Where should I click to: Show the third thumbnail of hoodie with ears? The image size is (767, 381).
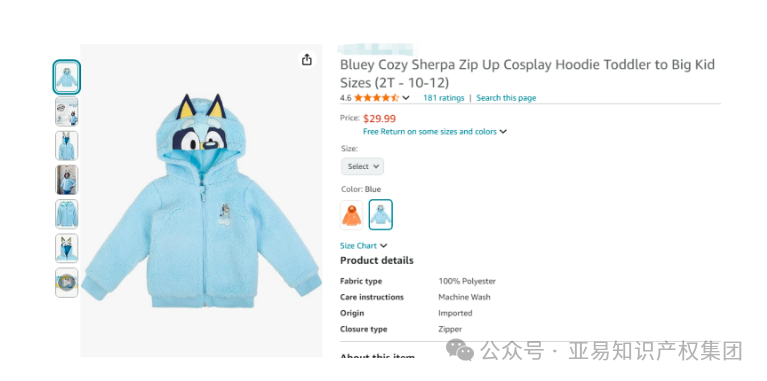tap(67, 146)
